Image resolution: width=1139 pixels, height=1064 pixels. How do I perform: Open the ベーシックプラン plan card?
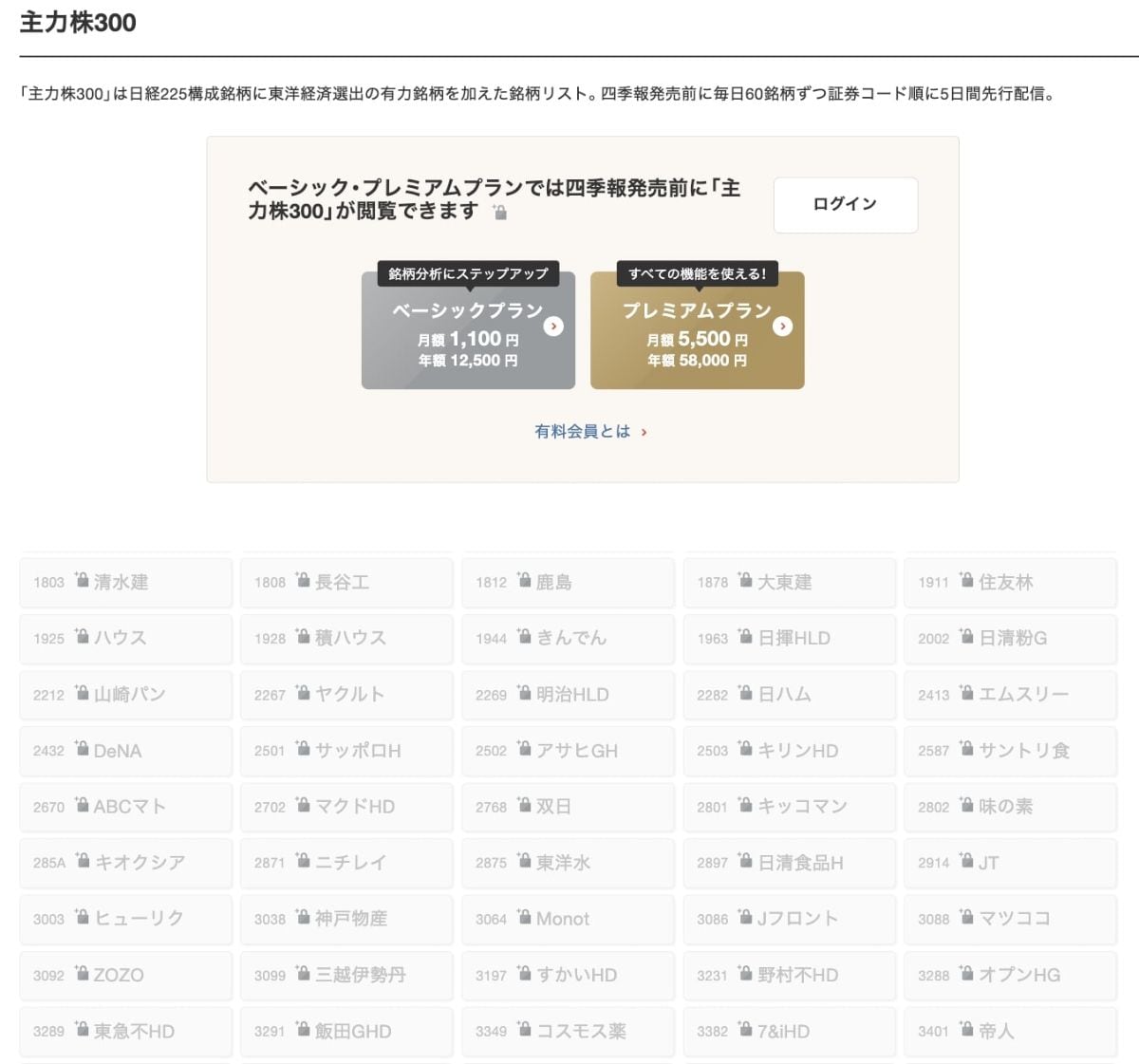coord(468,330)
